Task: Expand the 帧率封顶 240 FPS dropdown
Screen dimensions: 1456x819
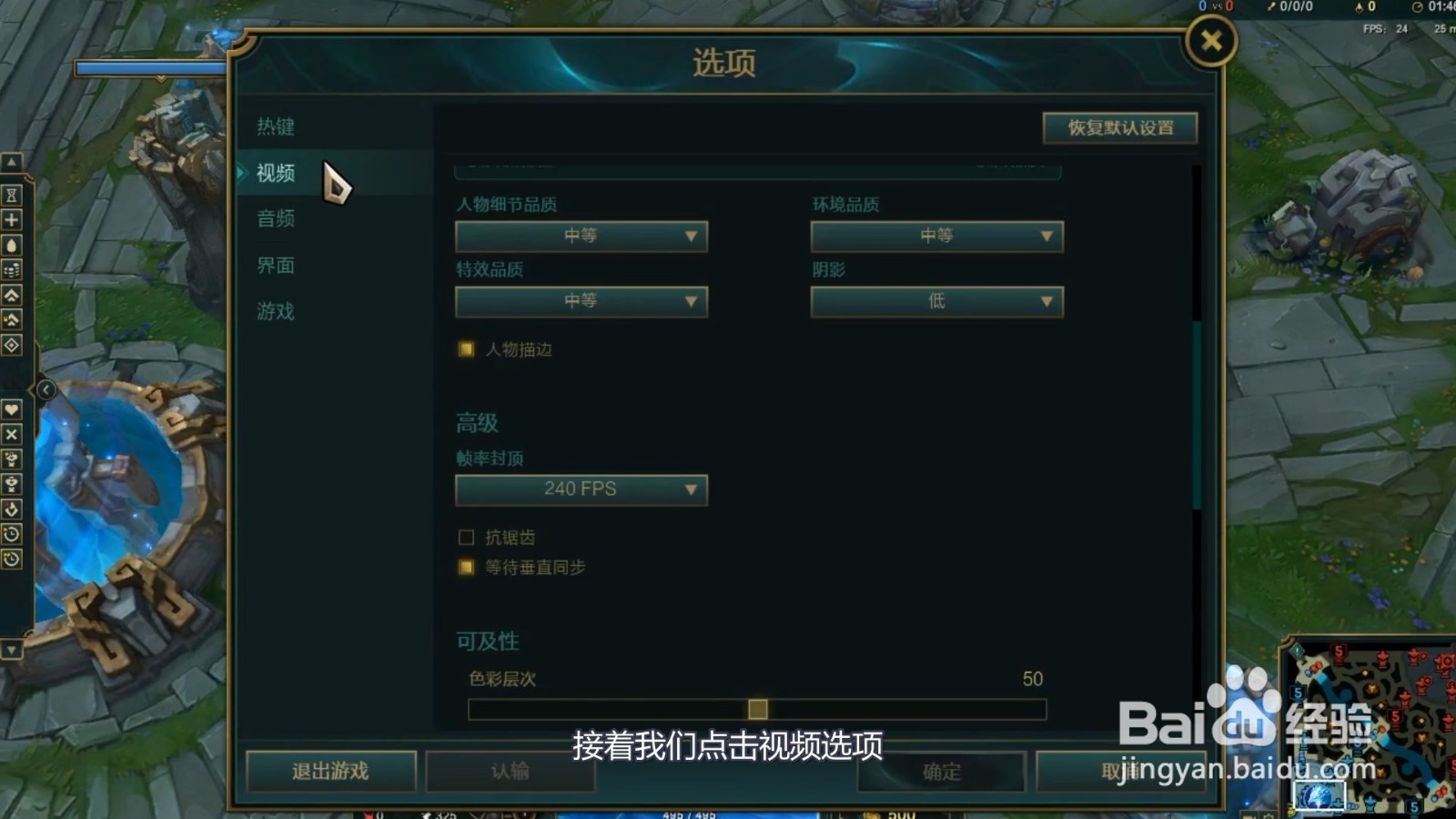Action: coord(581,490)
